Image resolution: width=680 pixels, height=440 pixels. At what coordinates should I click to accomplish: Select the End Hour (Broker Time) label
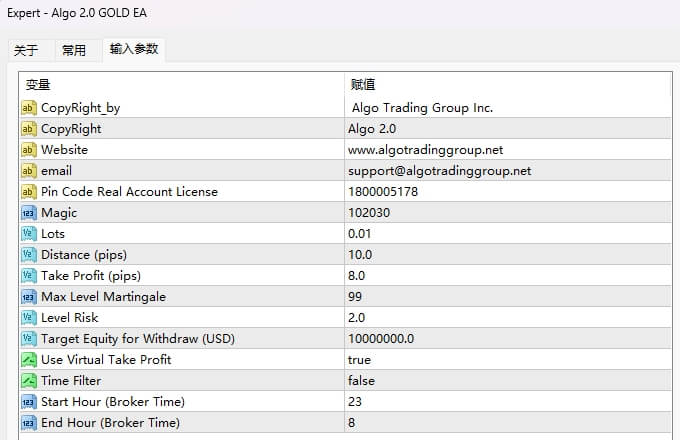(111, 423)
